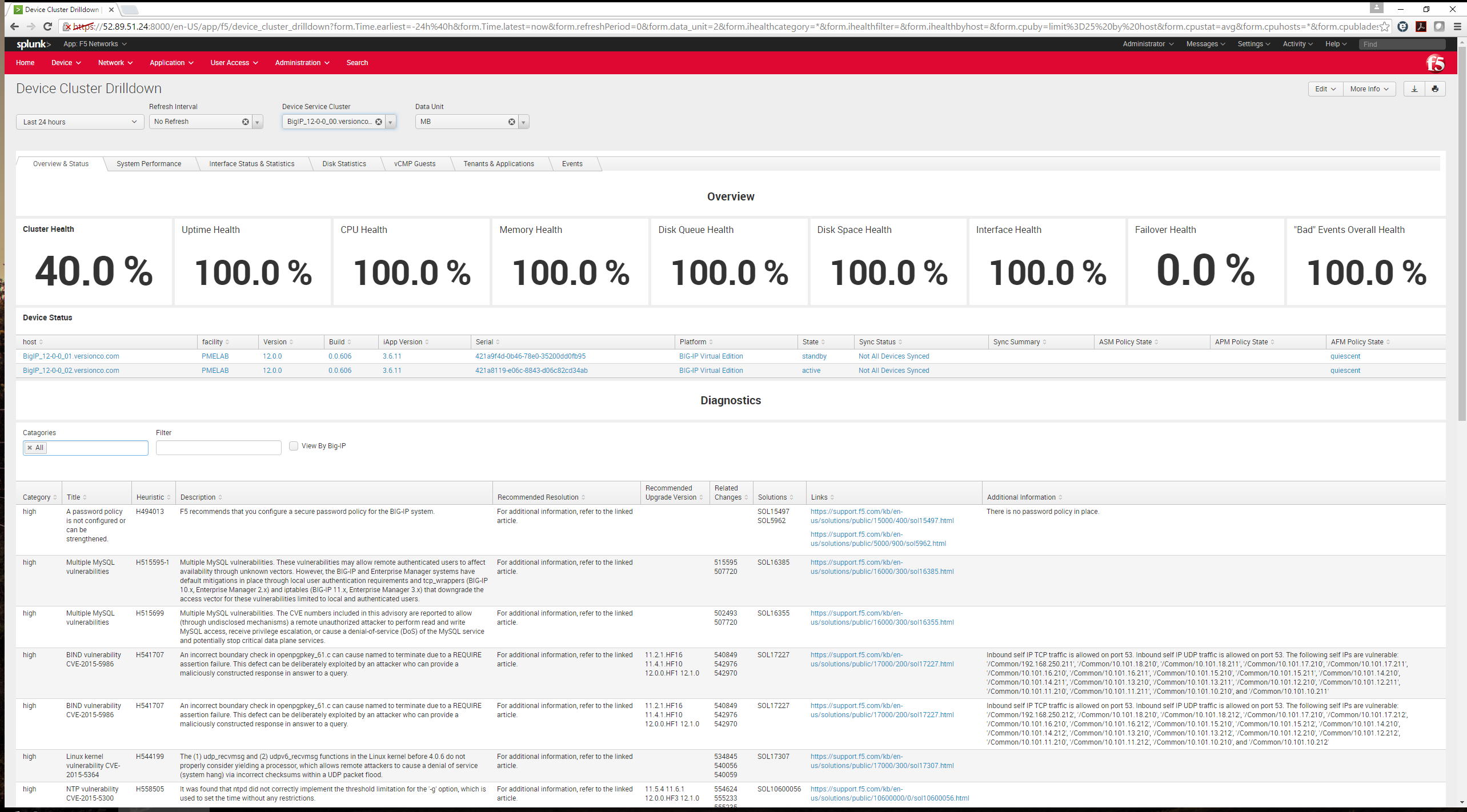Switch to System Performance tab
The image size is (1467, 812).
[x=148, y=163]
